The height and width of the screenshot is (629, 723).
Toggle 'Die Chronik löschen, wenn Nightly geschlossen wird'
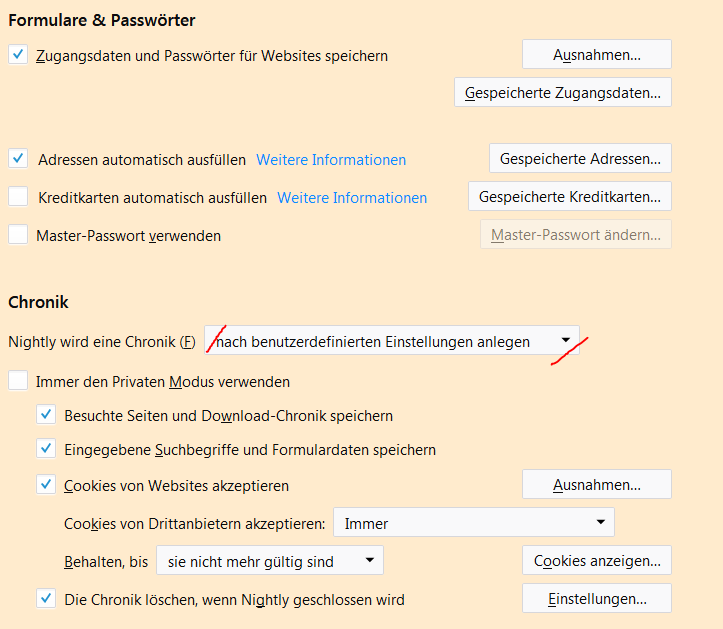46,599
